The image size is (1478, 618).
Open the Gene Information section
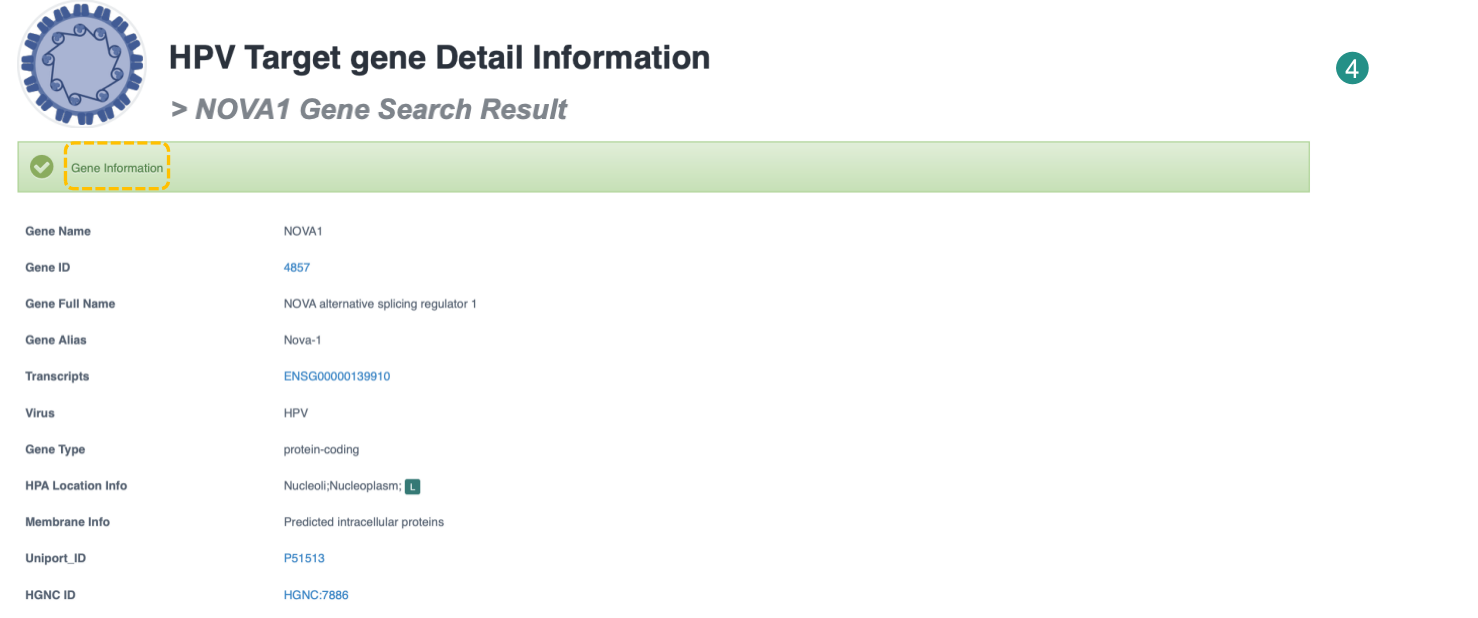pos(117,168)
